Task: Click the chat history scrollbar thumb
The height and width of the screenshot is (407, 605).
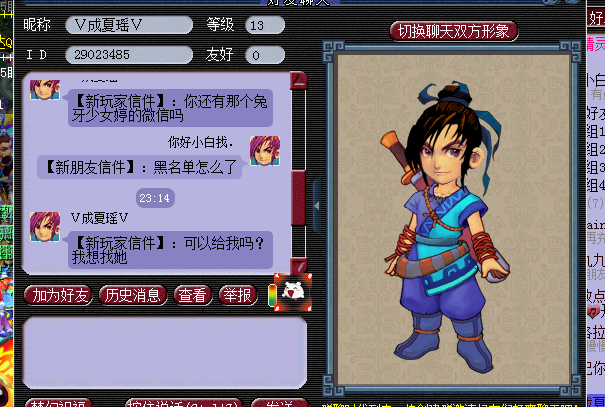Action: click(298, 198)
